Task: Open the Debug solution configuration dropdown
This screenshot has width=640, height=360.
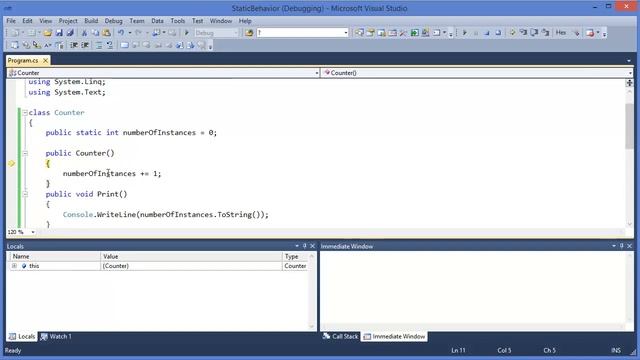Action: (x=236, y=33)
